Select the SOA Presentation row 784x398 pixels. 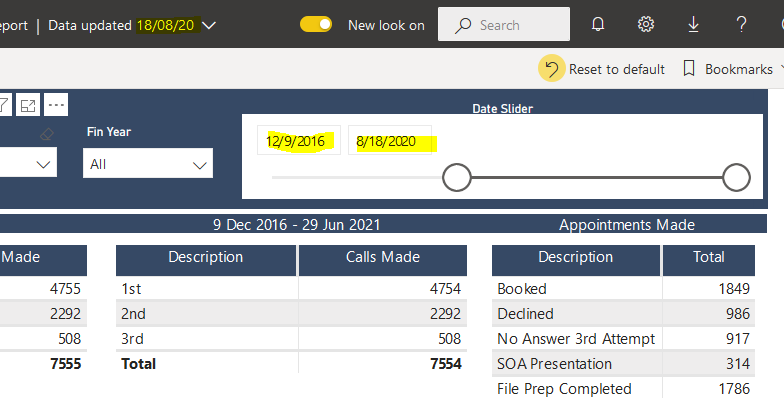(623, 364)
